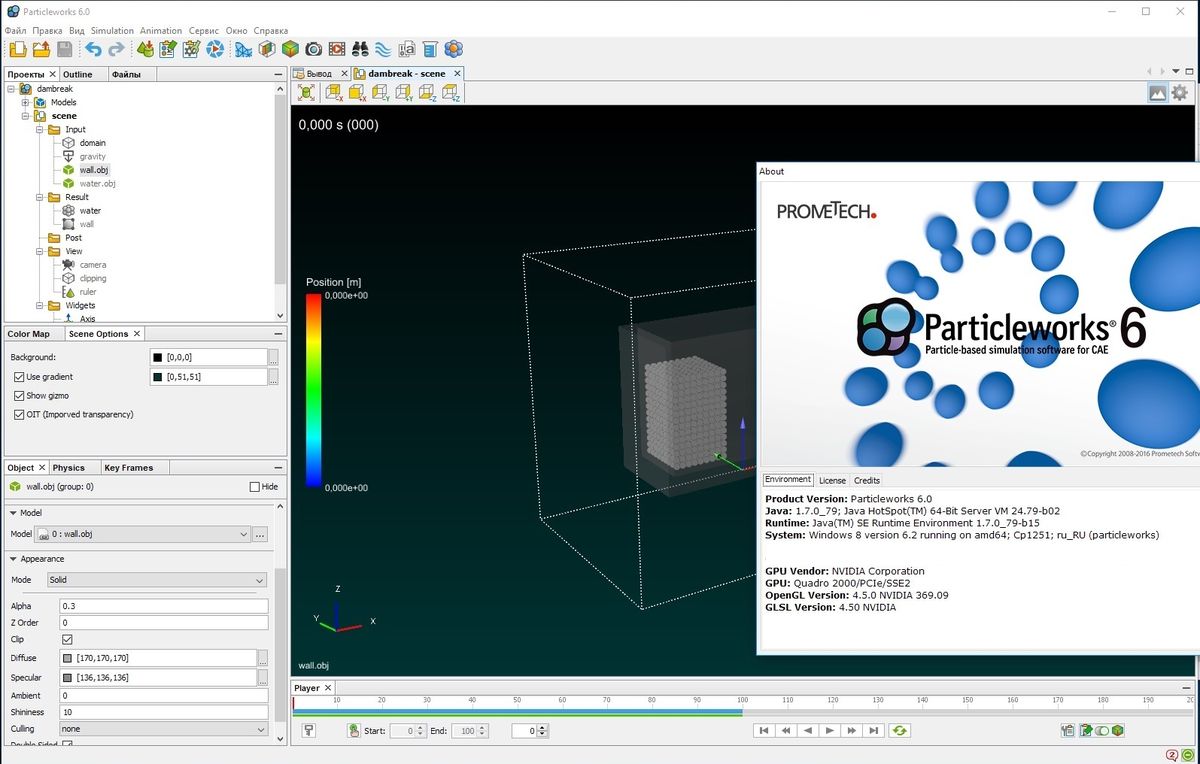The width and height of the screenshot is (1200, 764).
Task: Switch to the License tab in About dialog
Action: click(x=832, y=480)
